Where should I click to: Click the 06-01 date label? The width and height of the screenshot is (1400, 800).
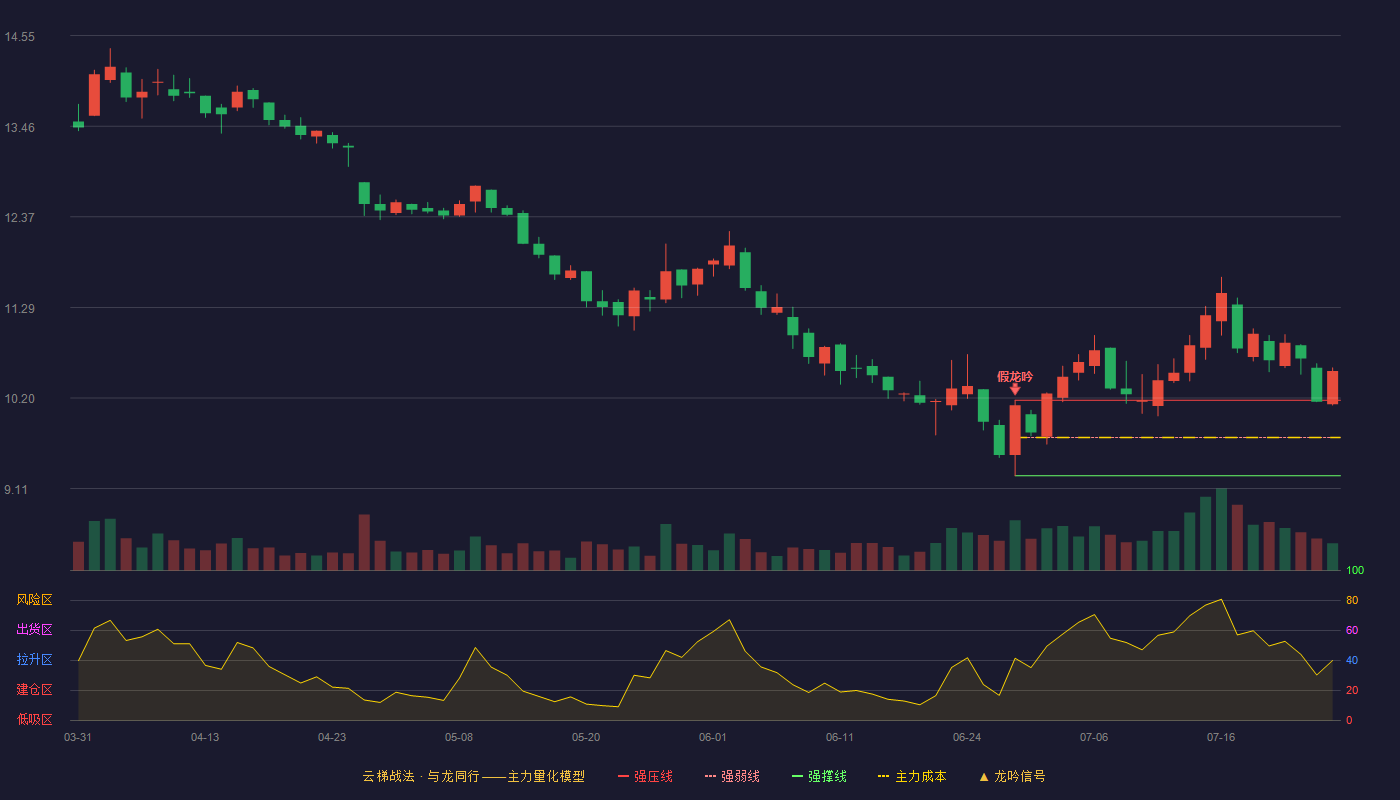[x=713, y=737]
